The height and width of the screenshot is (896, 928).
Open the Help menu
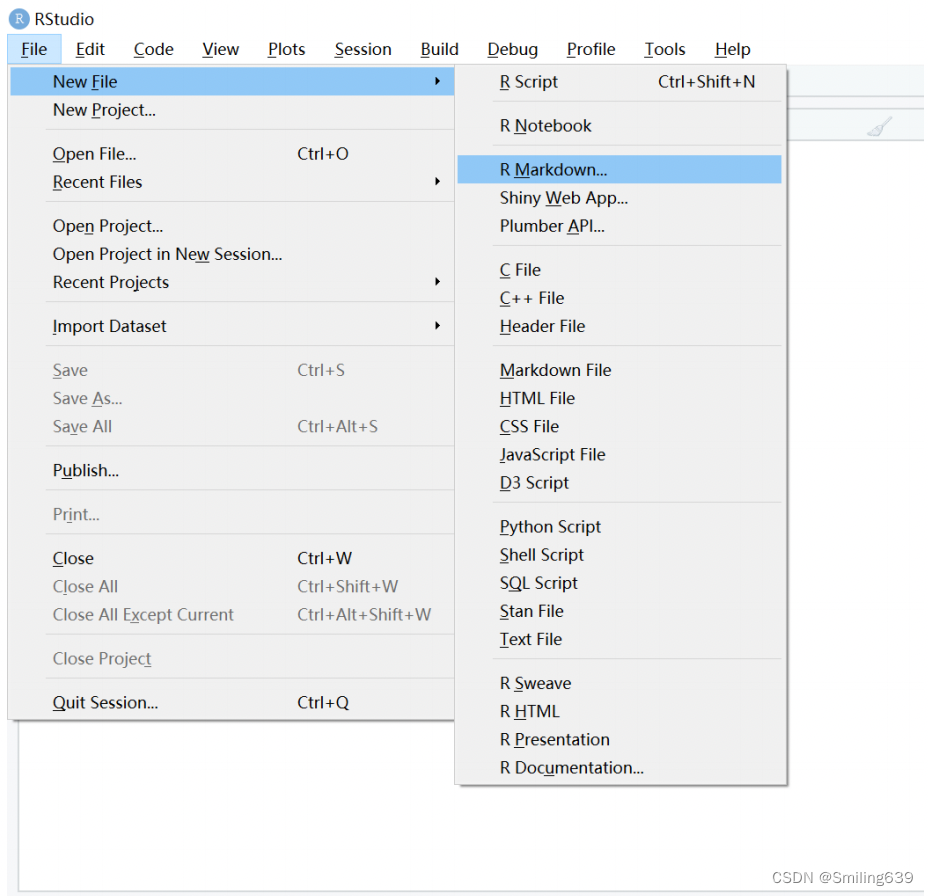pos(732,49)
